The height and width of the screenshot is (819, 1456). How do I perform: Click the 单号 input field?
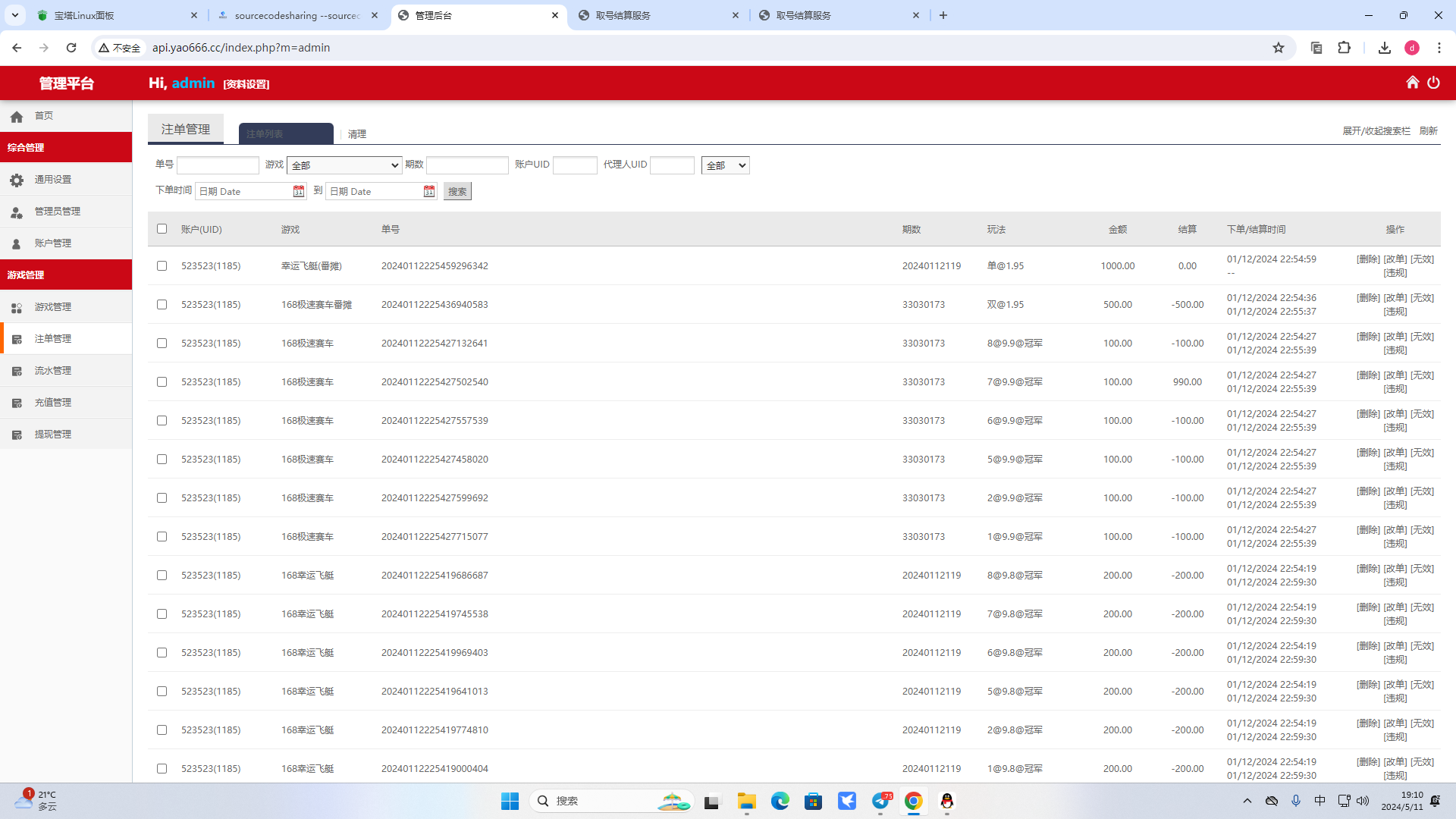[218, 165]
